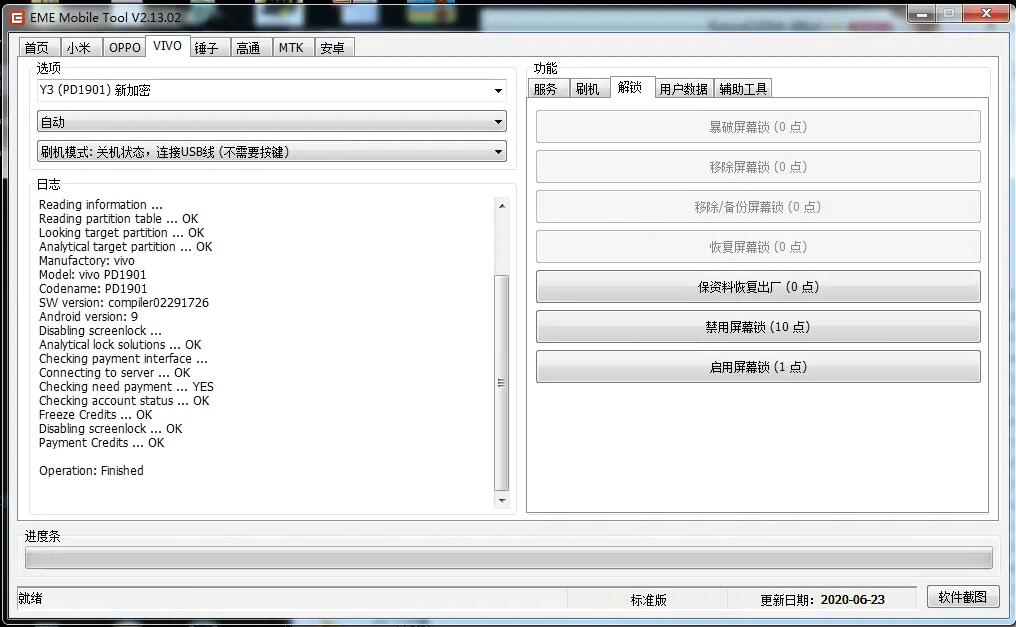Click the log vertical scrollbar thumb
Screen dimensions: 1016x627
(502, 383)
